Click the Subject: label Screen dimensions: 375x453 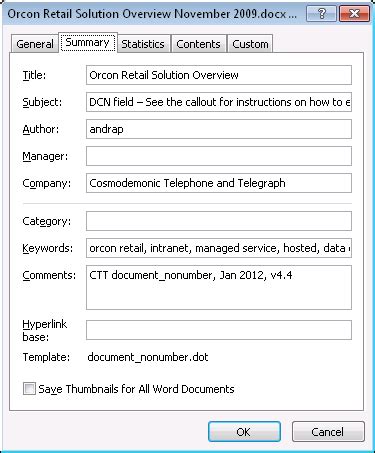click(42, 102)
